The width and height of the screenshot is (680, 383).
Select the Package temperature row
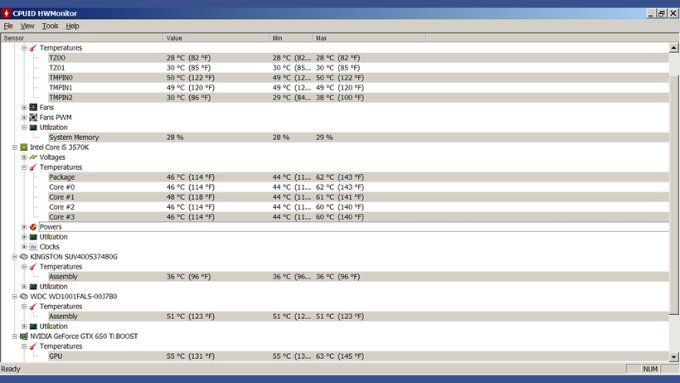pyautogui.click(x=358, y=177)
